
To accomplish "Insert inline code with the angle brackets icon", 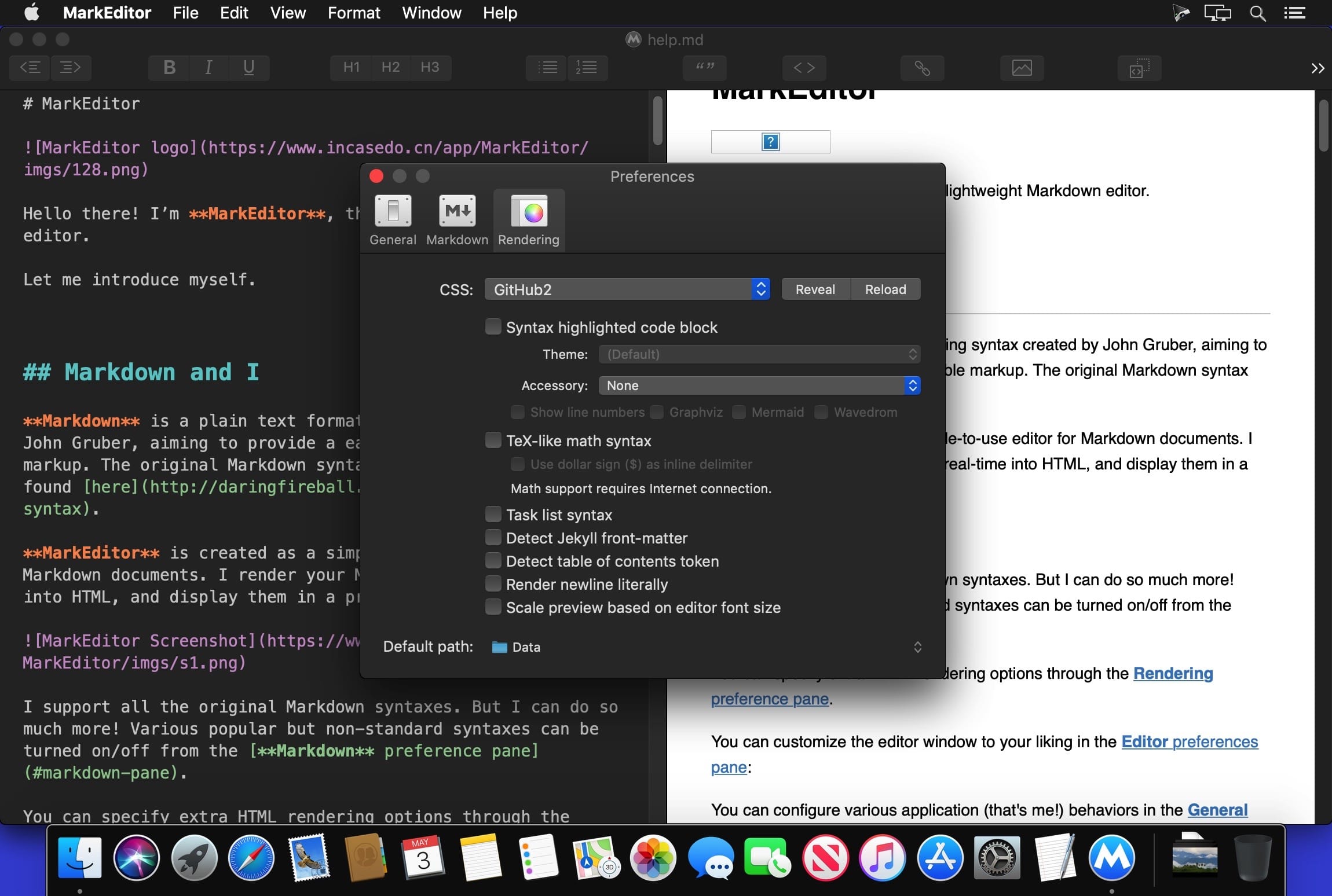I will (x=804, y=68).
